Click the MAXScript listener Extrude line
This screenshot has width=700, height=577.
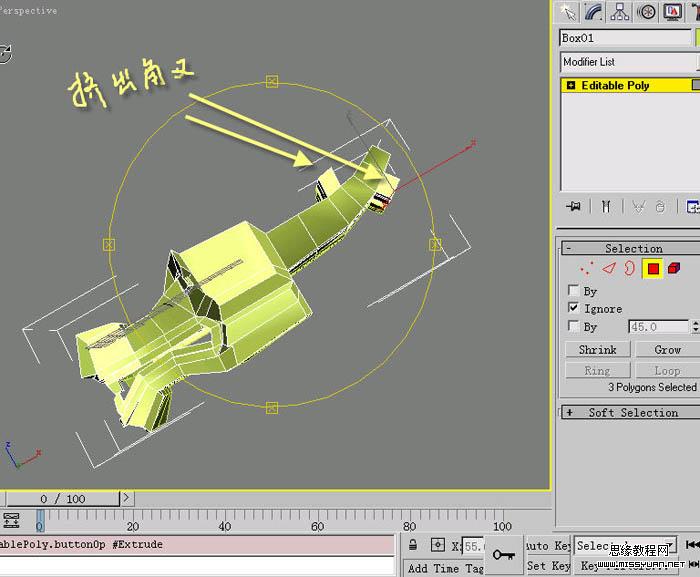197,544
